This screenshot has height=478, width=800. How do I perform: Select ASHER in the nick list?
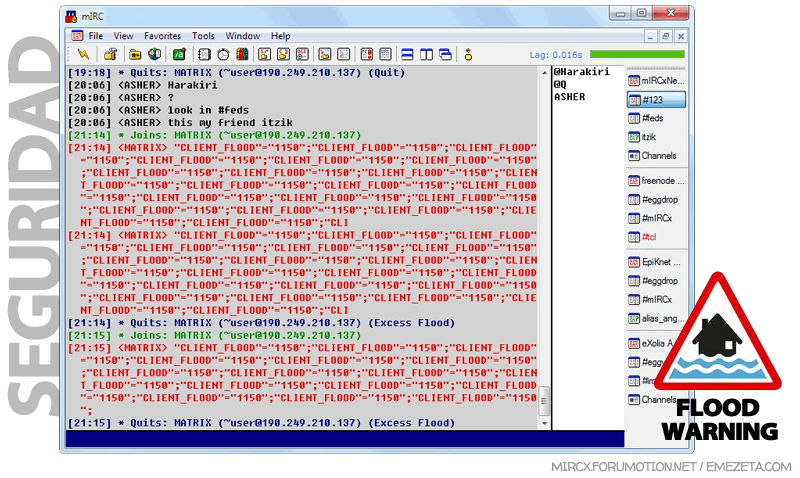coord(569,96)
